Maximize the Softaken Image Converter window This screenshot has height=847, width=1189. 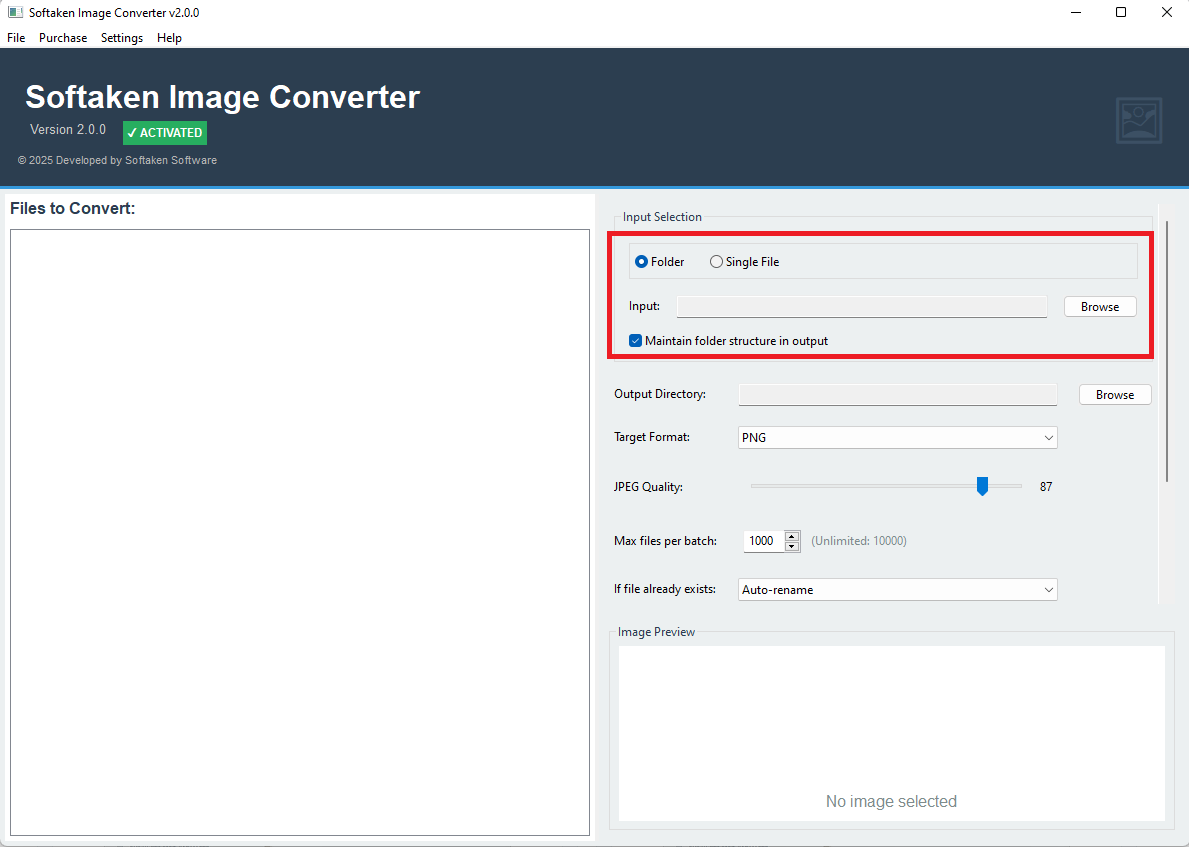[1121, 12]
